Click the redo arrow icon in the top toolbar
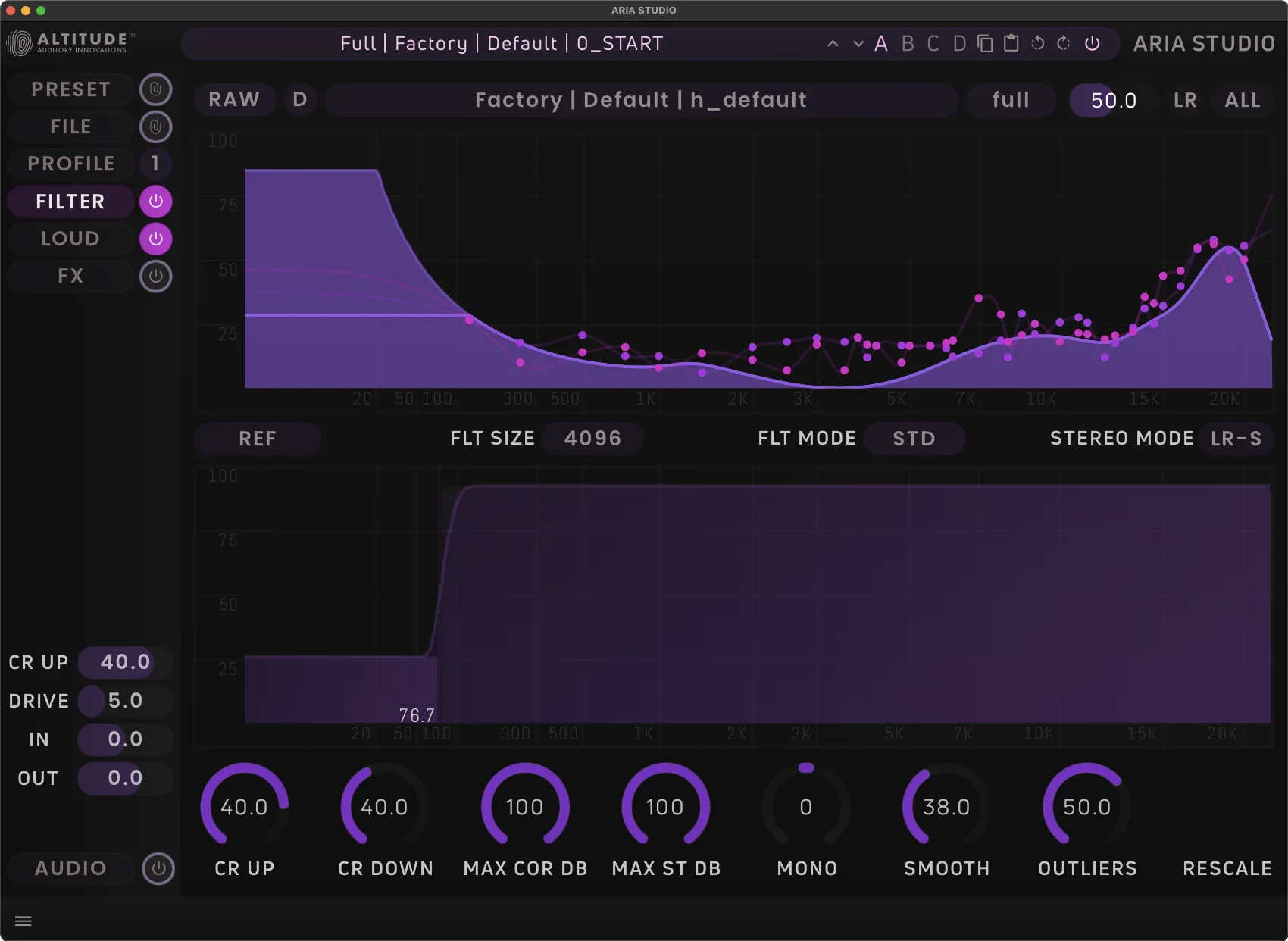1288x941 pixels. (x=1062, y=43)
